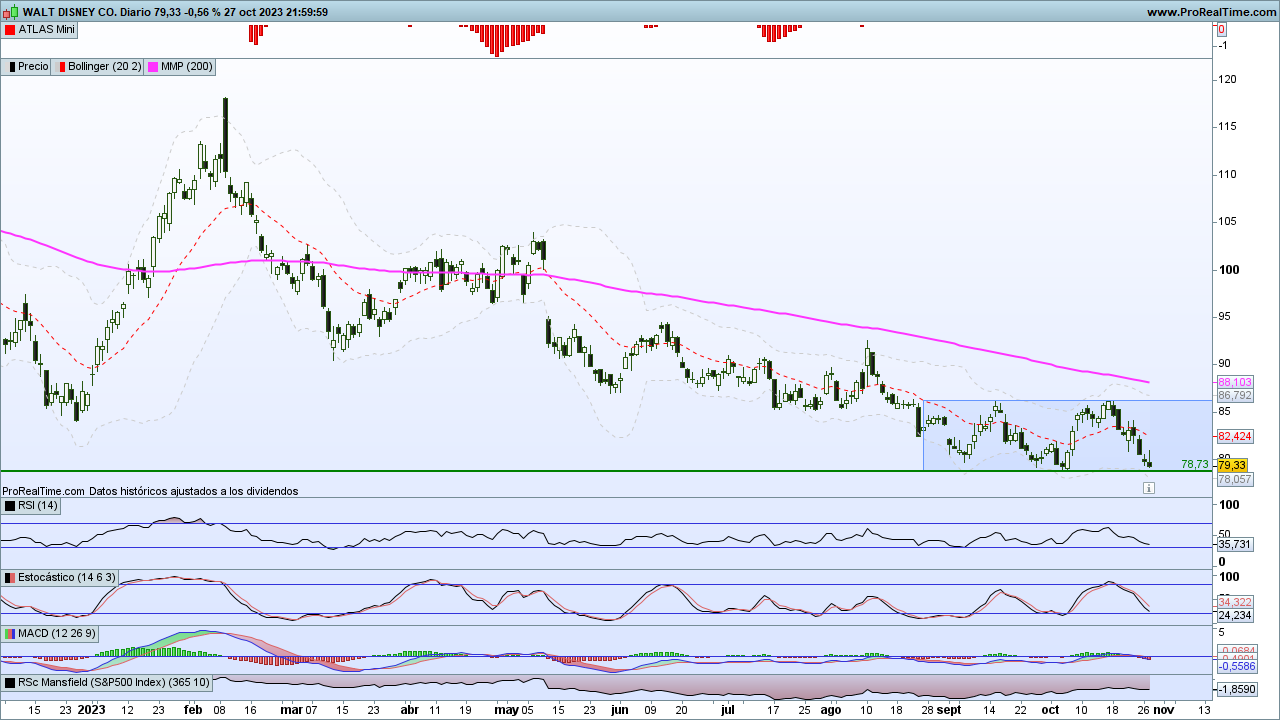This screenshot has width=1280, height=720.
Task: Click the ATLAS Mini value box showing 0
Action: pos(1221,30)
